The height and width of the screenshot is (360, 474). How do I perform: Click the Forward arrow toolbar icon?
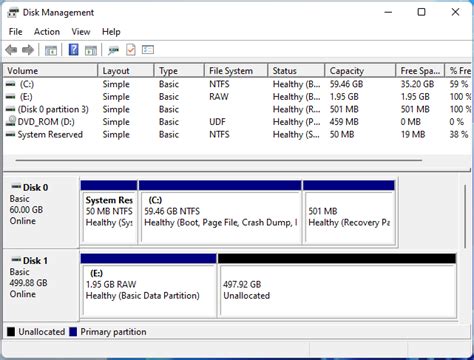point(28,50)
